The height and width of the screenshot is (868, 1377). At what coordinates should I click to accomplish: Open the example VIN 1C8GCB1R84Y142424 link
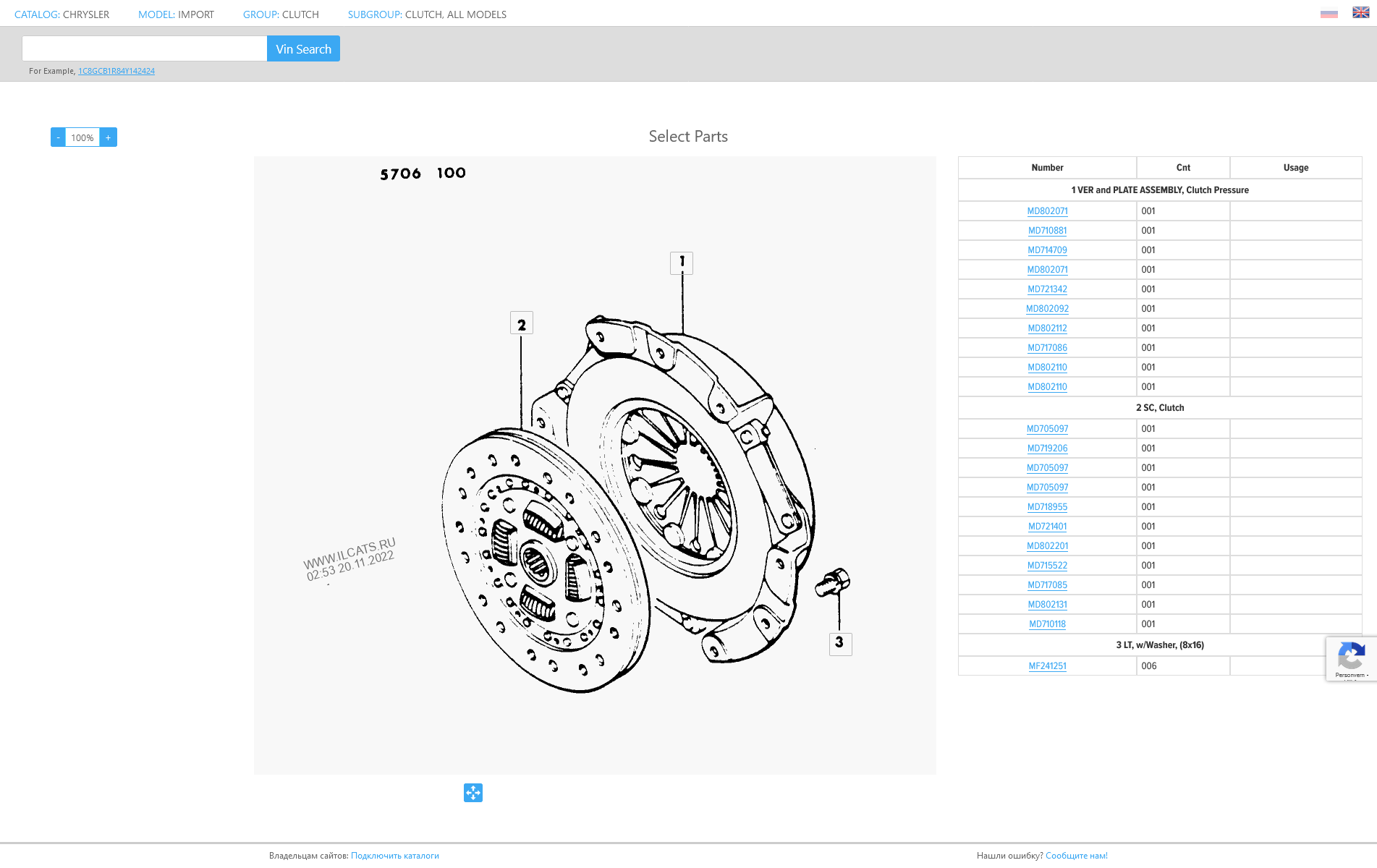point(116,71)
